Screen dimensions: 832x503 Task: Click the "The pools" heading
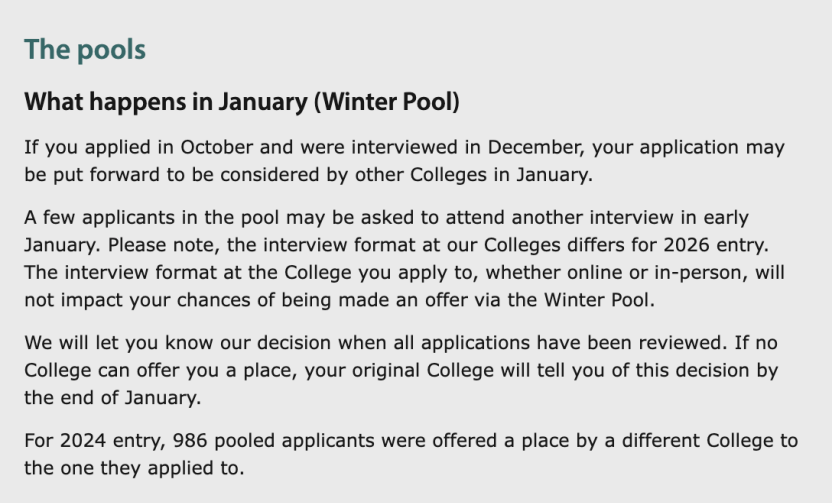point(85,50)
